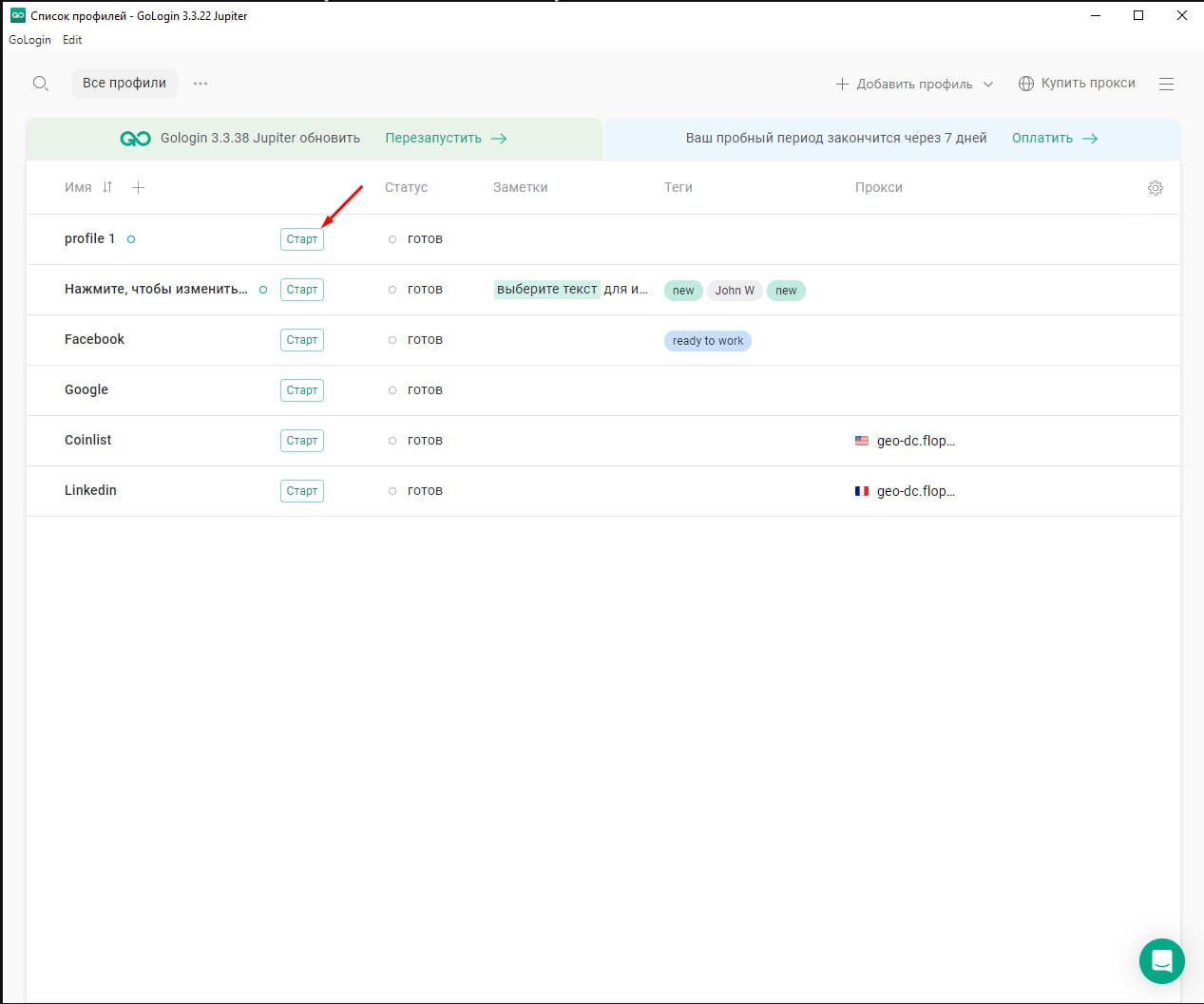This screenshot has width=1204, height=1004.
Task: Click the 'выберите текст' note field
Action: pos(547,289)
